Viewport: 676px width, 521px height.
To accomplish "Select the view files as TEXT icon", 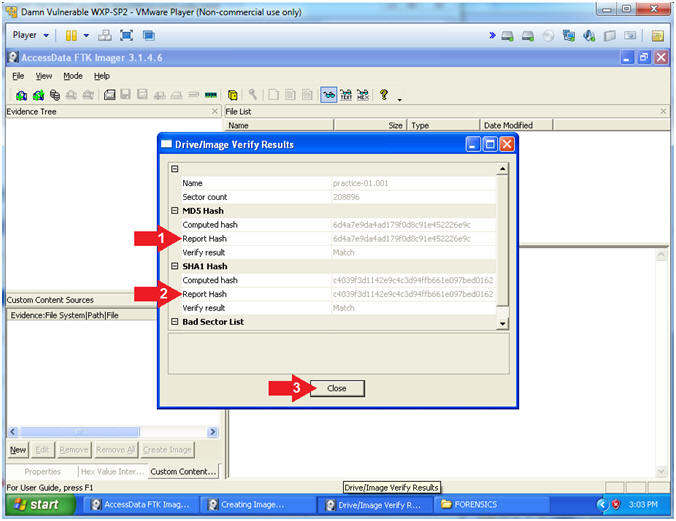I will (346, 95).
